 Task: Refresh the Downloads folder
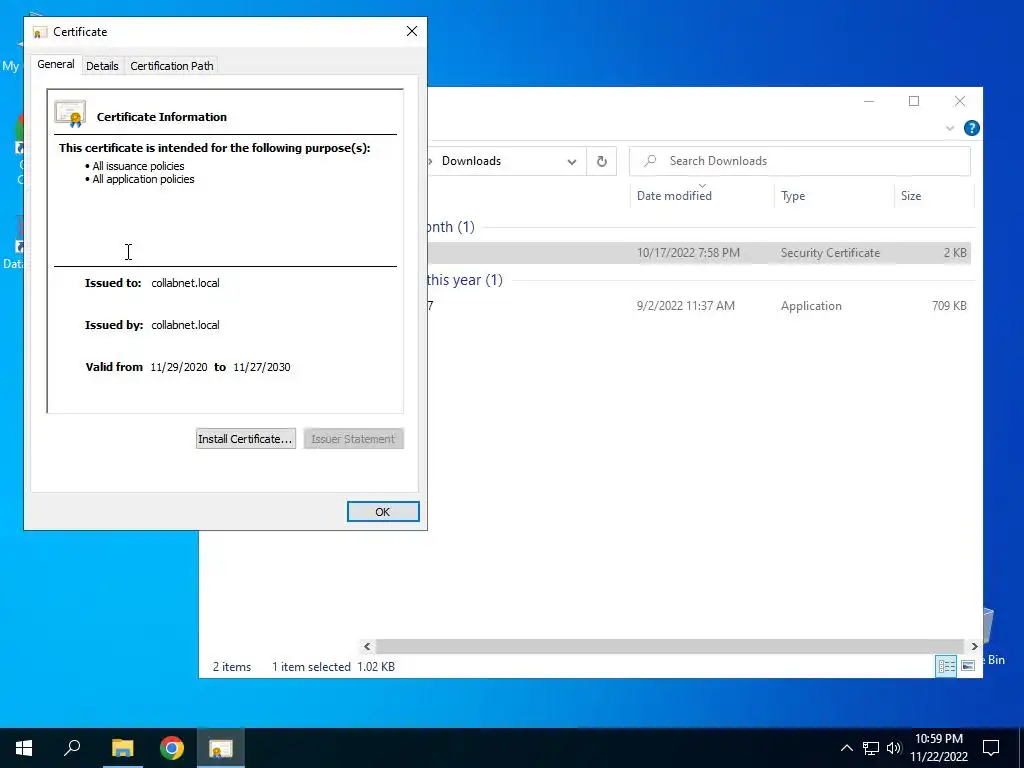point(601,161)
